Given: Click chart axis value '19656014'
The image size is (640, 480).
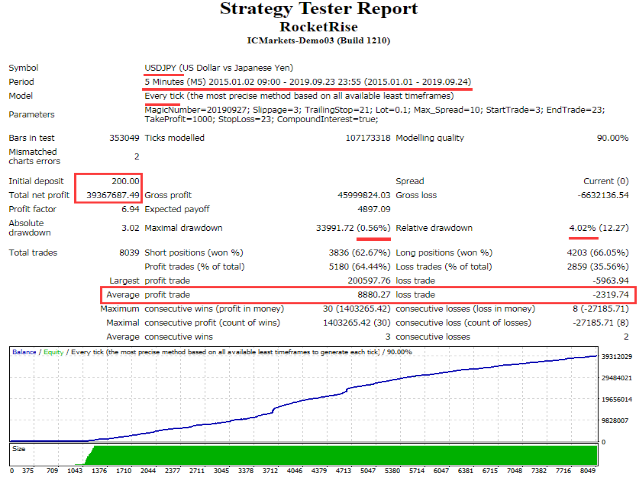Looking at the screenshot, I should 616,399.
